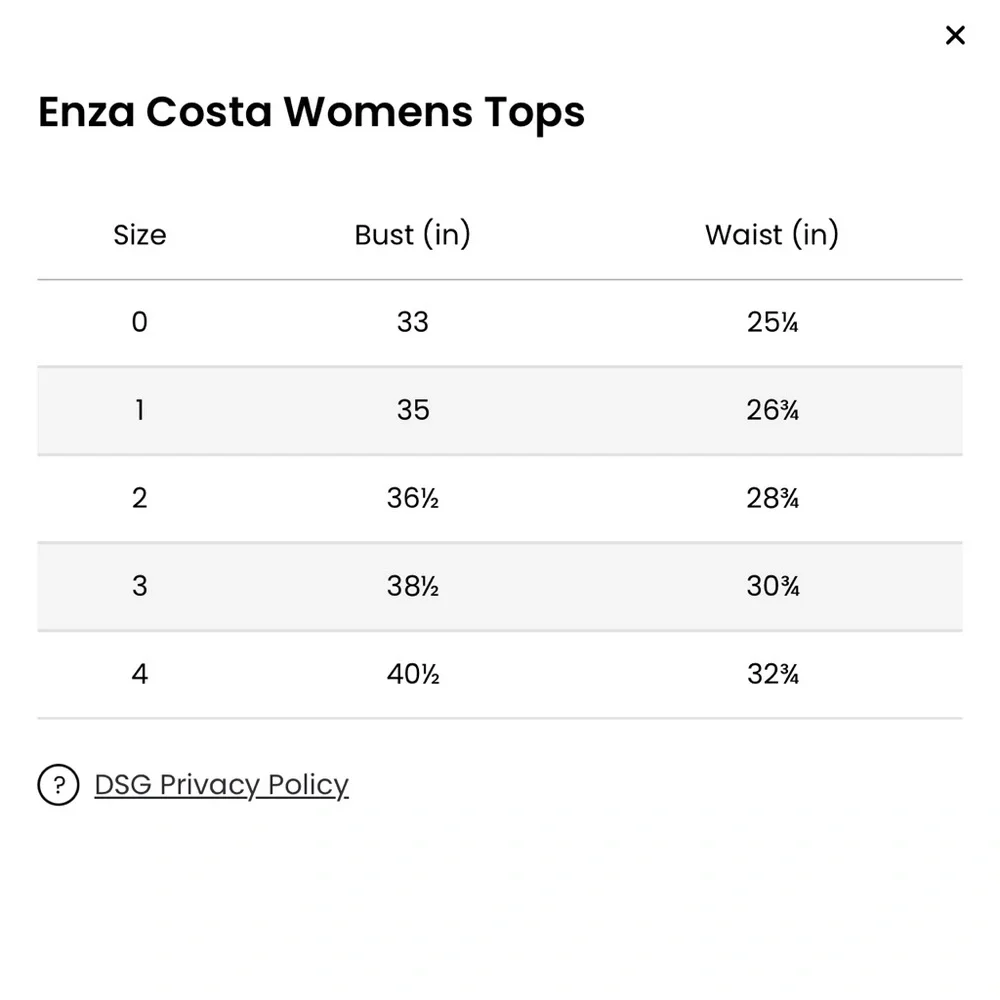Open the DSG Privacy Policy link
The image size is (1000, 1000).
[221, 784]
